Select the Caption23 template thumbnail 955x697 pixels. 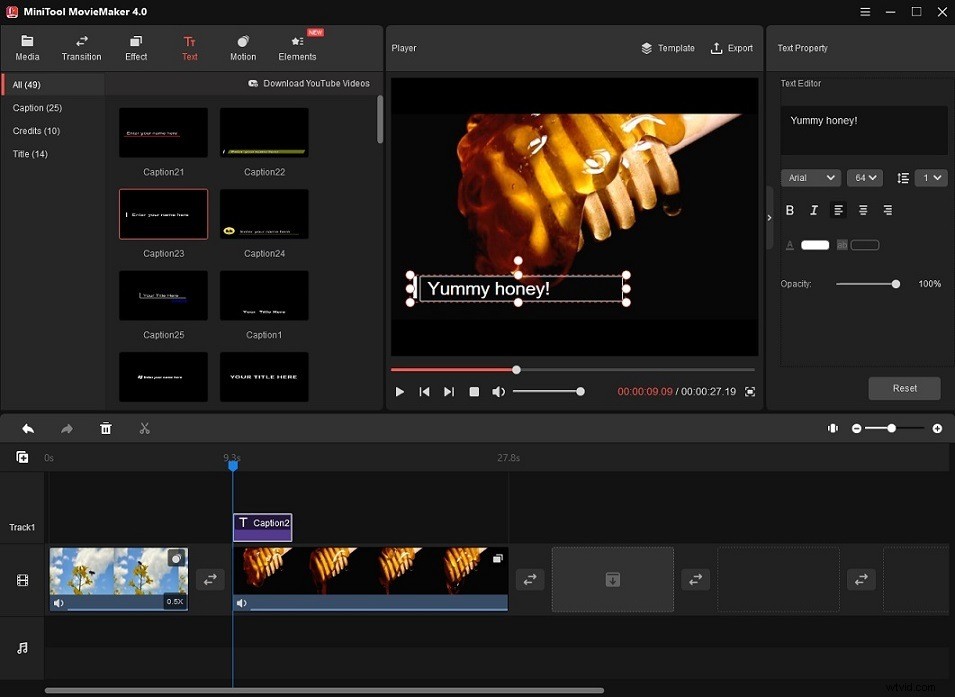coord(163,214)
